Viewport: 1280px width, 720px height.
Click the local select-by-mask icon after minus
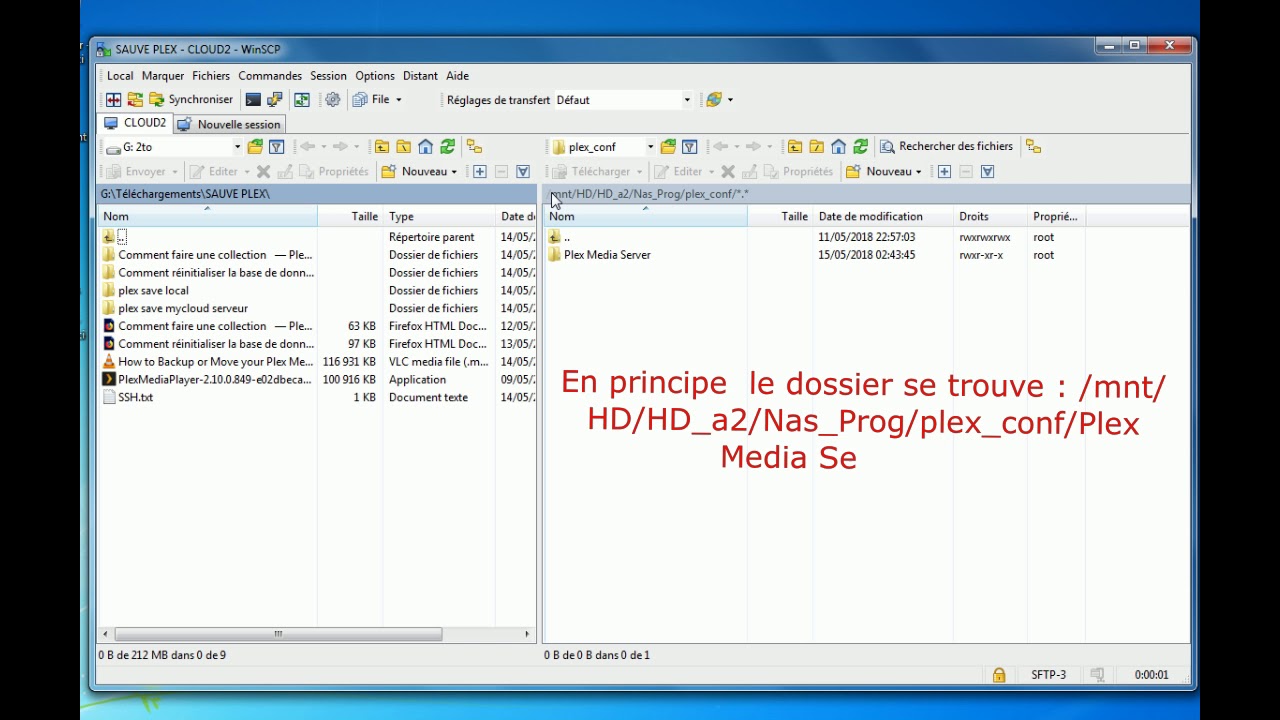click(523, 172)
